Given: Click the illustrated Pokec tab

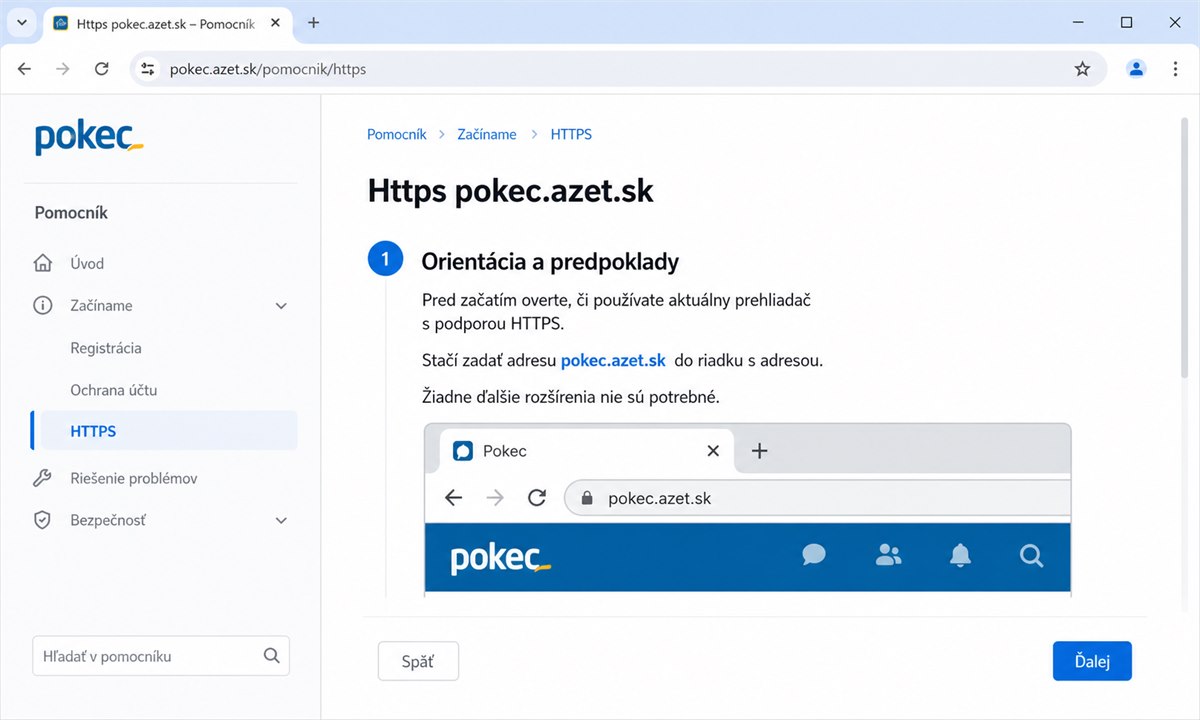Looking at the screenshot, I should (x=587, y=451).
